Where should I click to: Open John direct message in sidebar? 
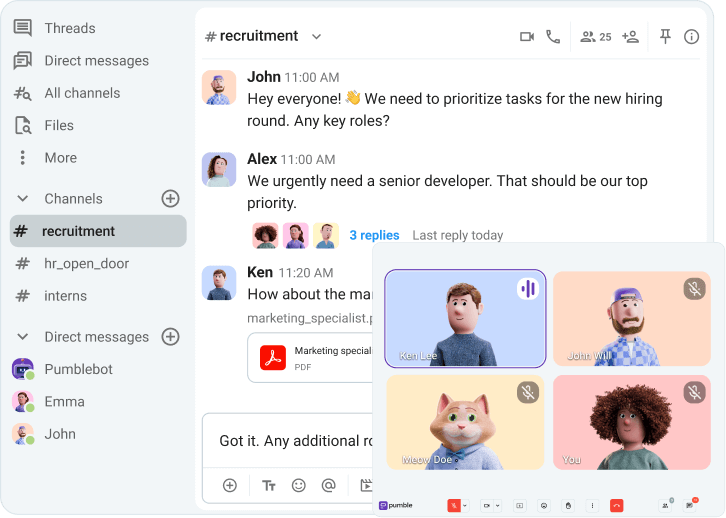[x=60, y=434]
